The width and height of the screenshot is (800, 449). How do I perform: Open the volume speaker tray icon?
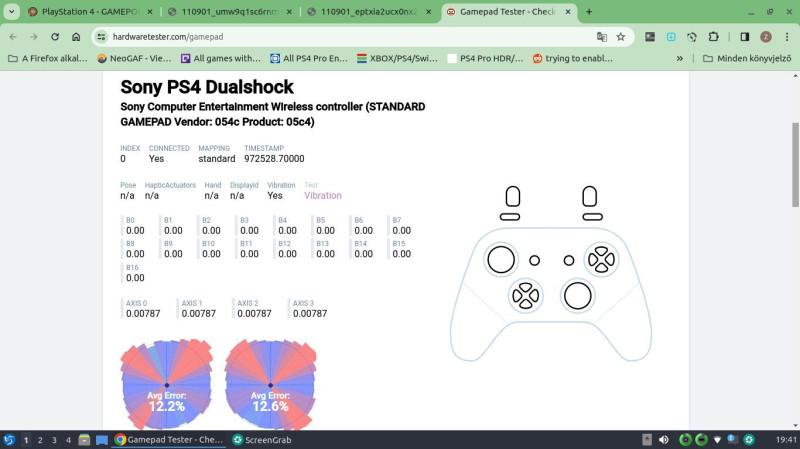tap(663, 440)
